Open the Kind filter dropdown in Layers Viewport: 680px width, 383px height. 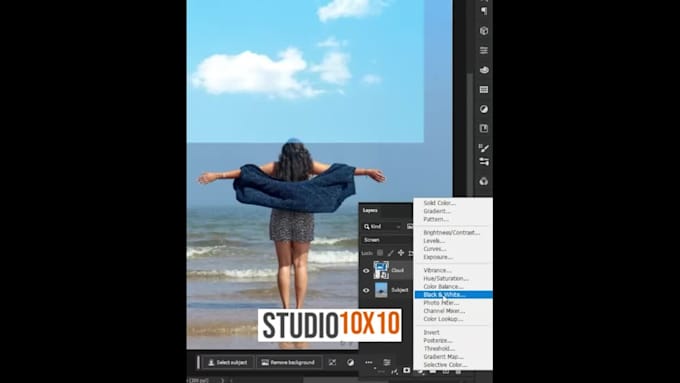(382, 226)
